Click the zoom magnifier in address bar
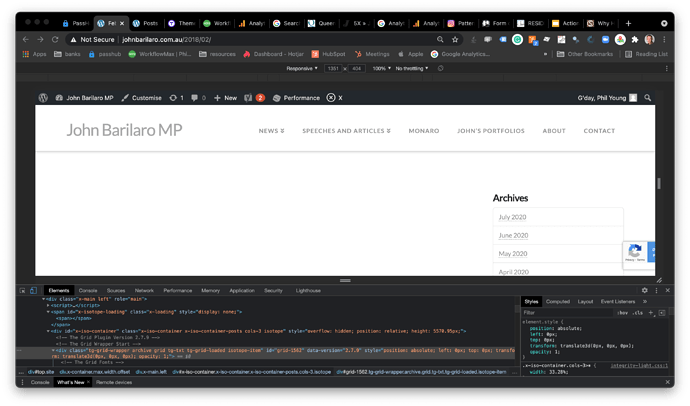The width and height of the screenshot is (690, 406). [440, 40]
